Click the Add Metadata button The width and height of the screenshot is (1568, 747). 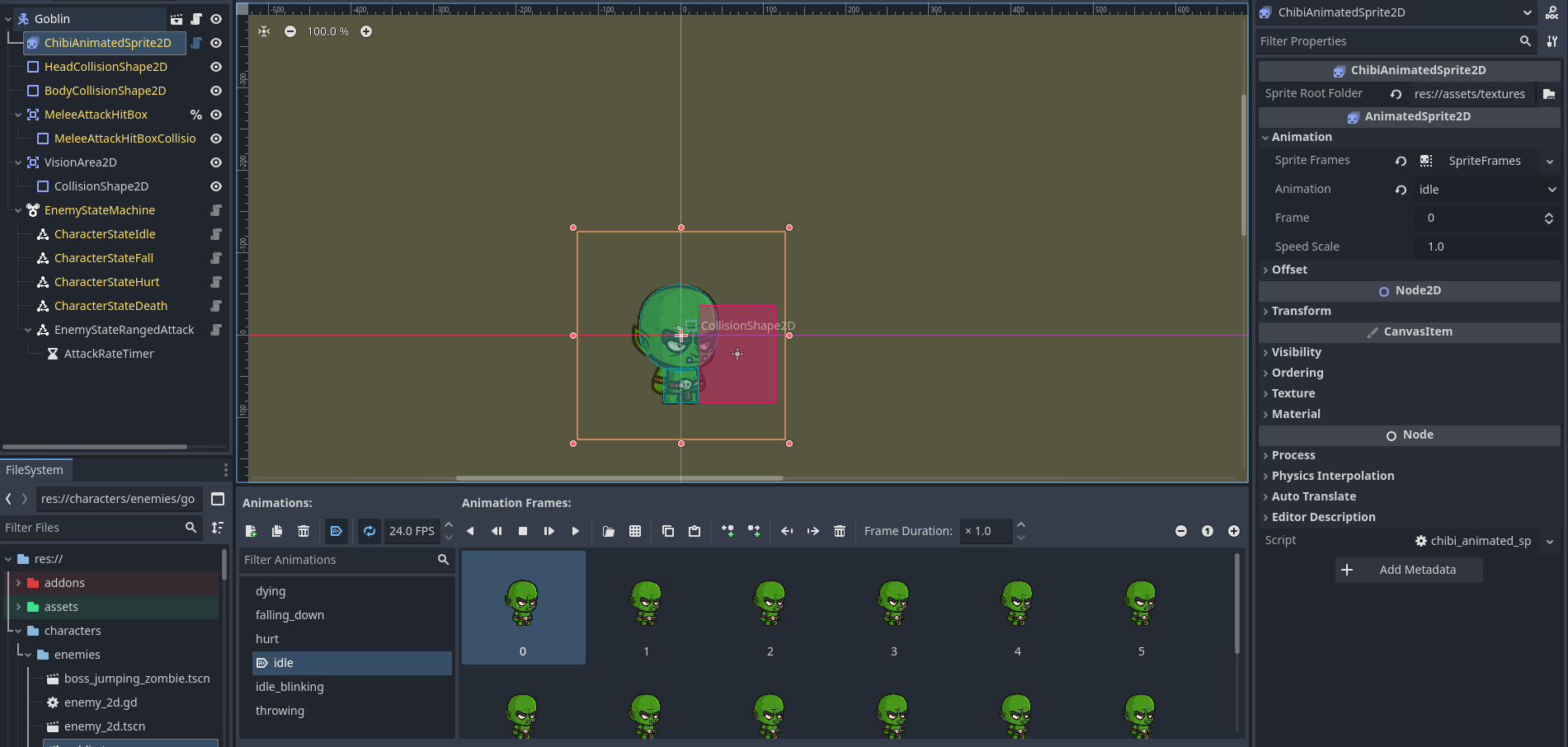click(x=1408, y=570)
